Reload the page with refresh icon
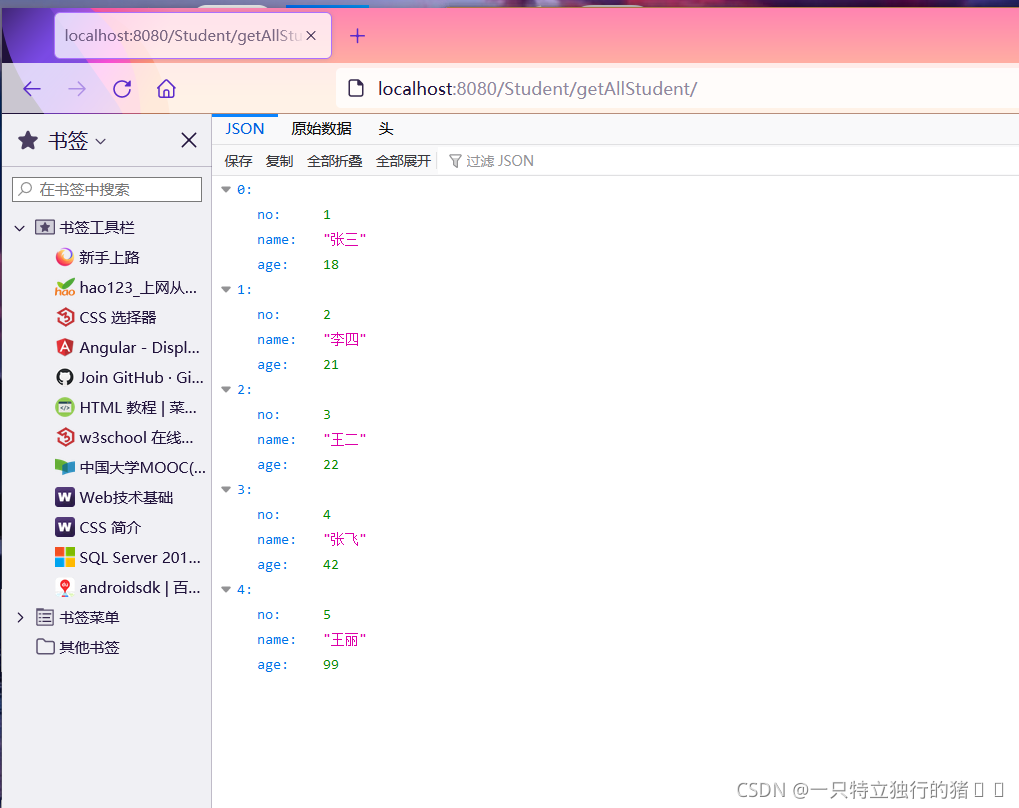The width and height of the screenshot is (1019, 808). (122, 88)
